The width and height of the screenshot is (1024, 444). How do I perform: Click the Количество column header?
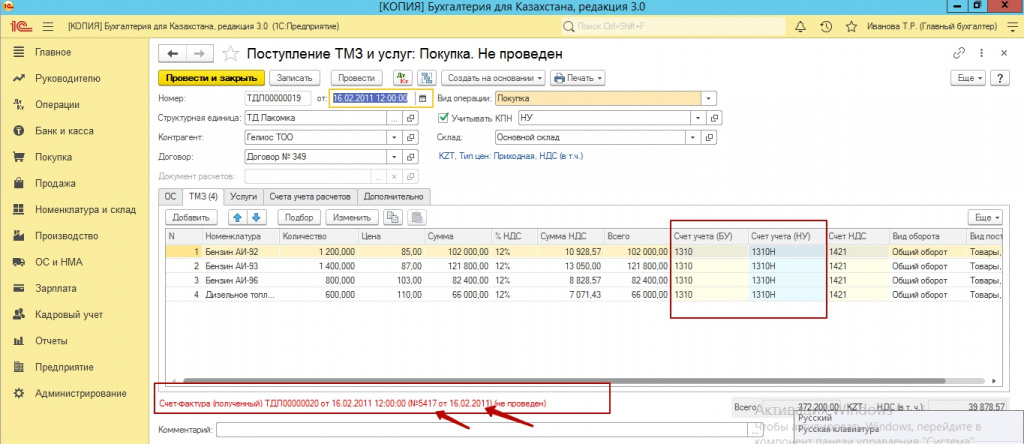319,236
